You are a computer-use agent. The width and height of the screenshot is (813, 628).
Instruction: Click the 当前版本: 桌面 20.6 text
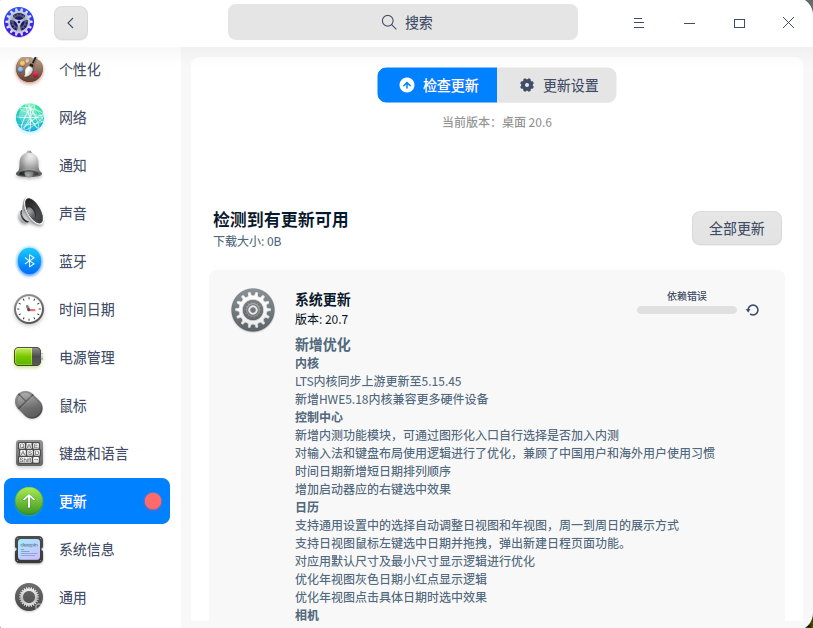[x=497, y=122]
